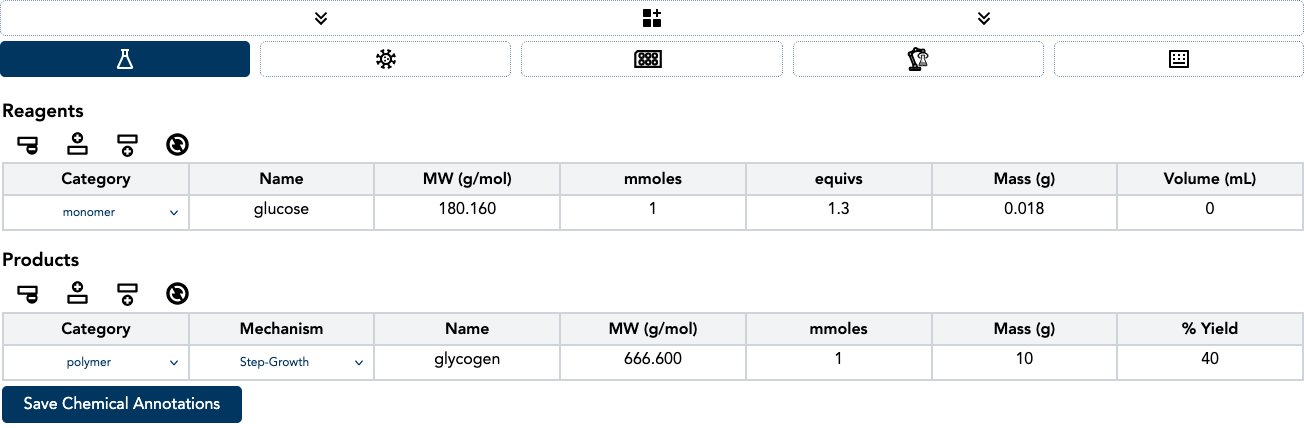This screenshot has height=428, width=1304.
Task: Switch to the virus/biology icon tab
Action: tap(385, 59)
